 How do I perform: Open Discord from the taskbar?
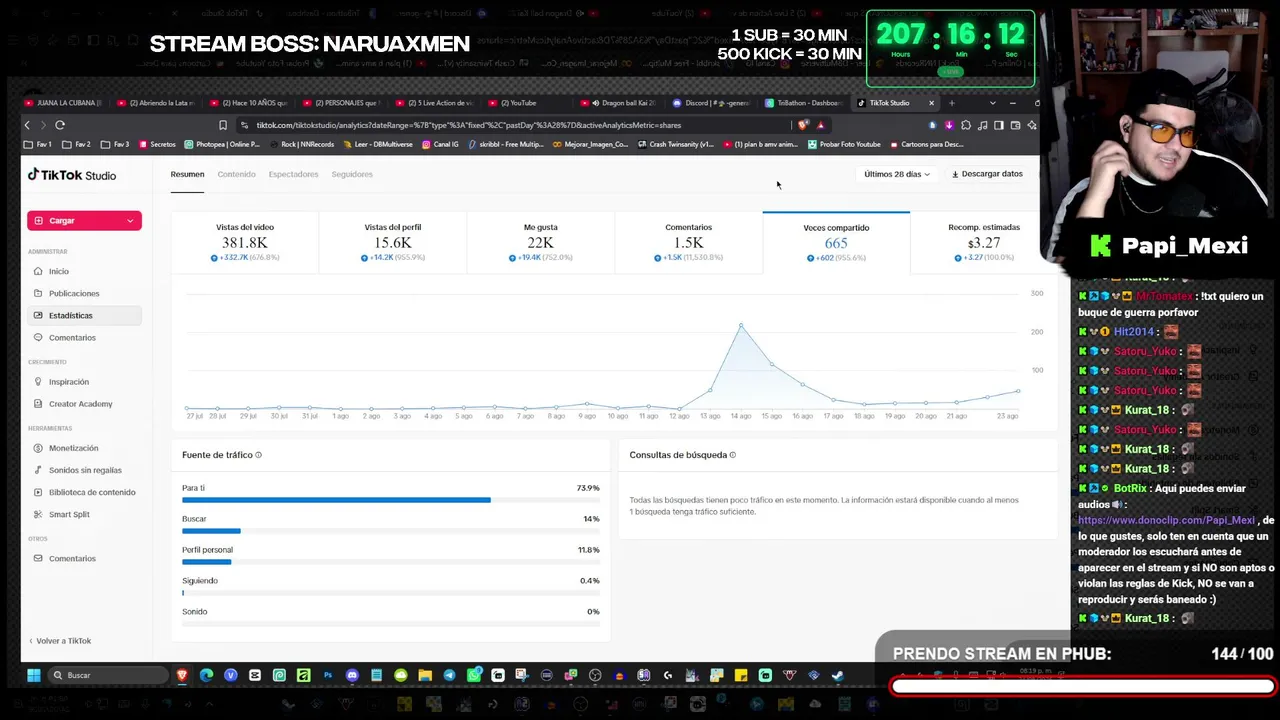352,676
